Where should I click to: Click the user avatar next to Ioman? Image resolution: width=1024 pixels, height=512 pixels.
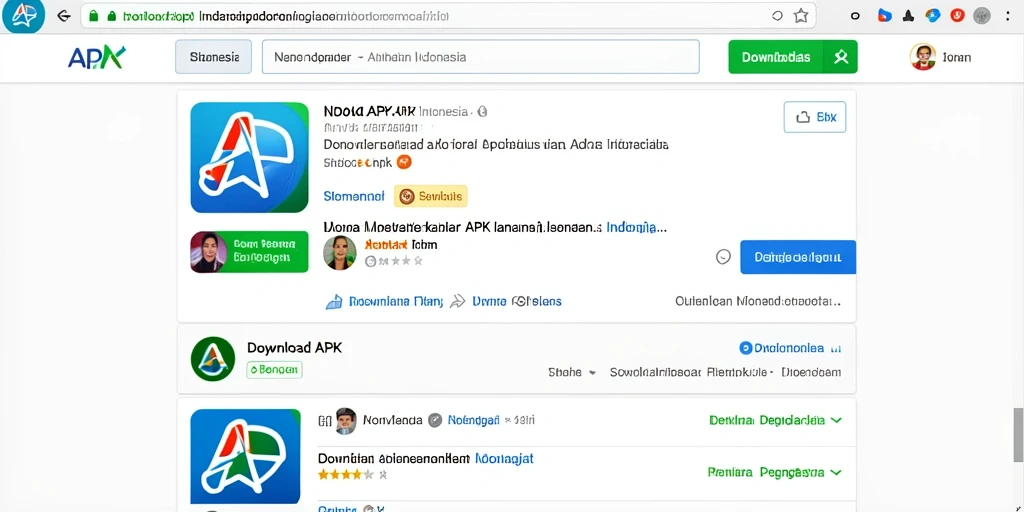point(923,57)
